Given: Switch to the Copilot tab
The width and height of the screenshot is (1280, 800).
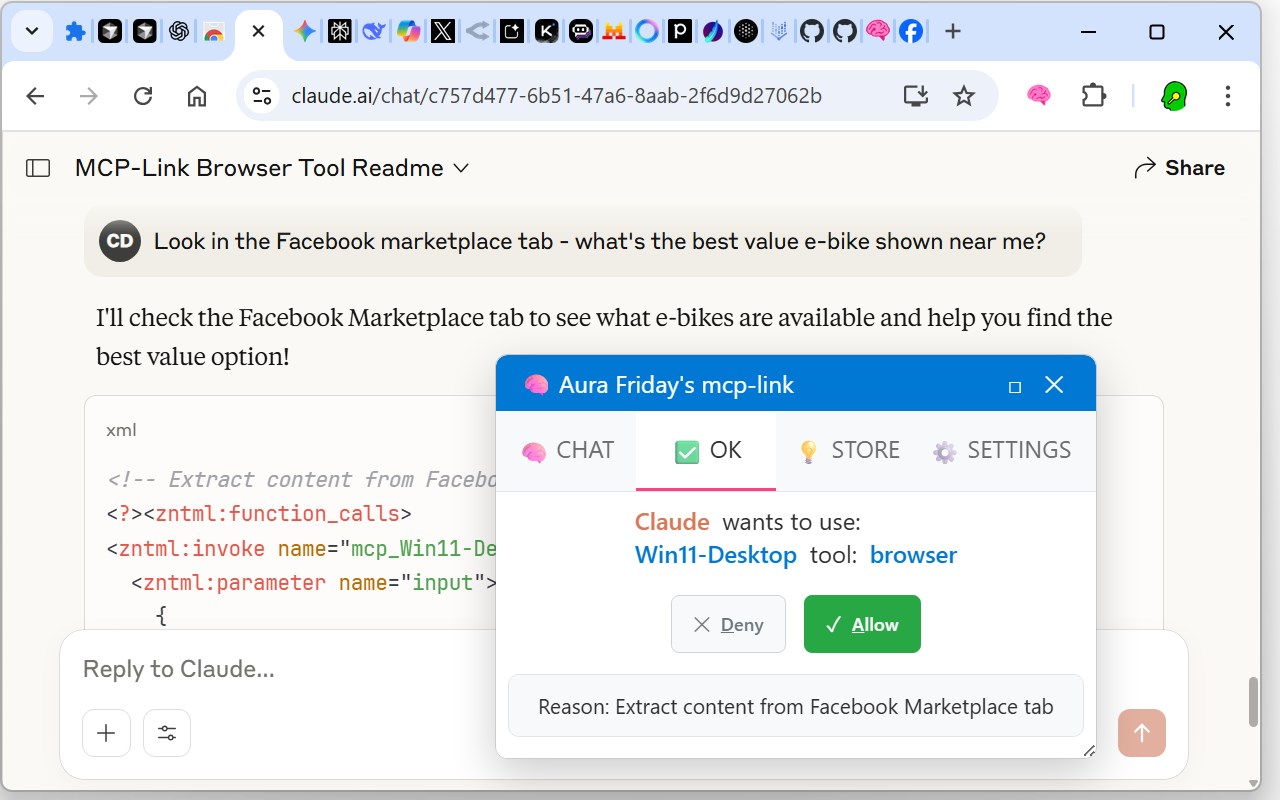Looking at the screenshot, I should pos(408,32).
